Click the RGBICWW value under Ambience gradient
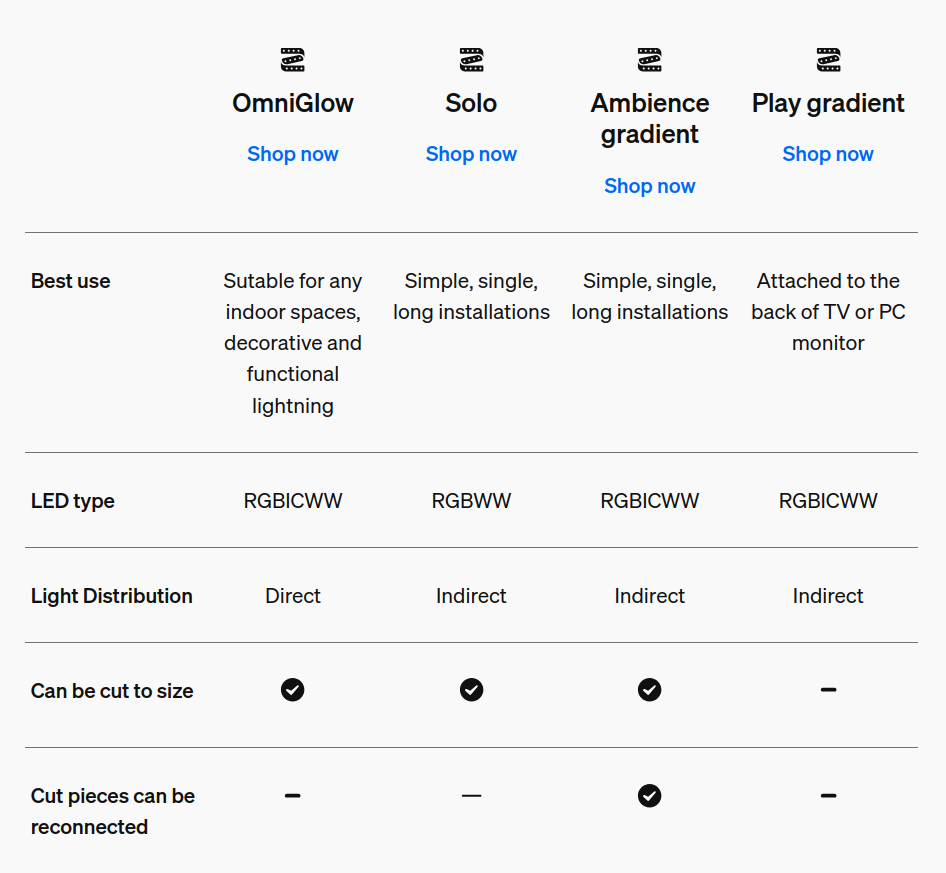Viewport: 946px width, 873px height. 650,501
